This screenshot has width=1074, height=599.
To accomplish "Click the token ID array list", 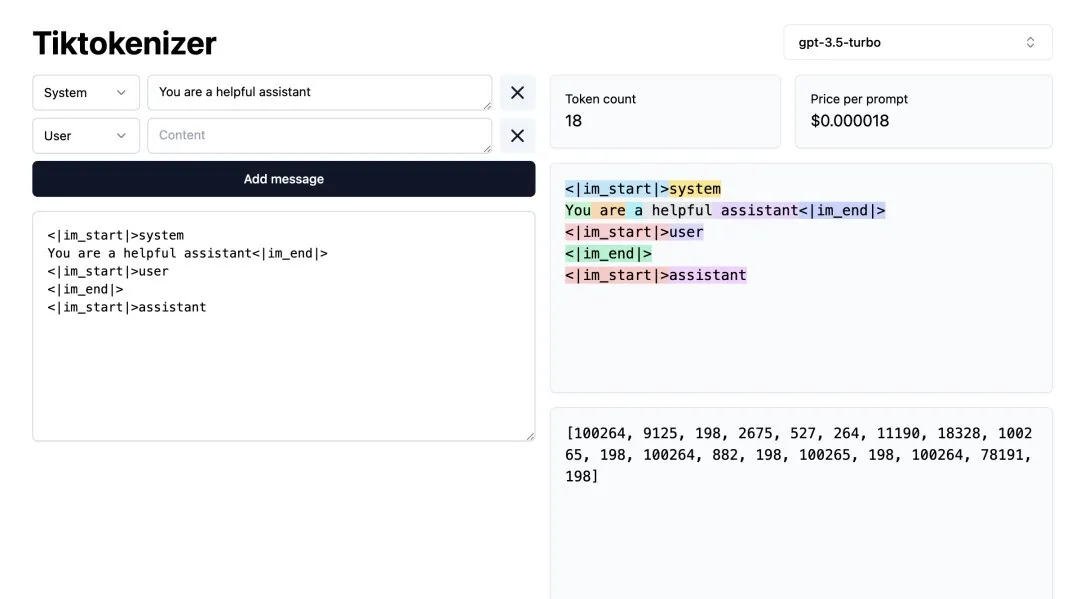I will 799,455.
